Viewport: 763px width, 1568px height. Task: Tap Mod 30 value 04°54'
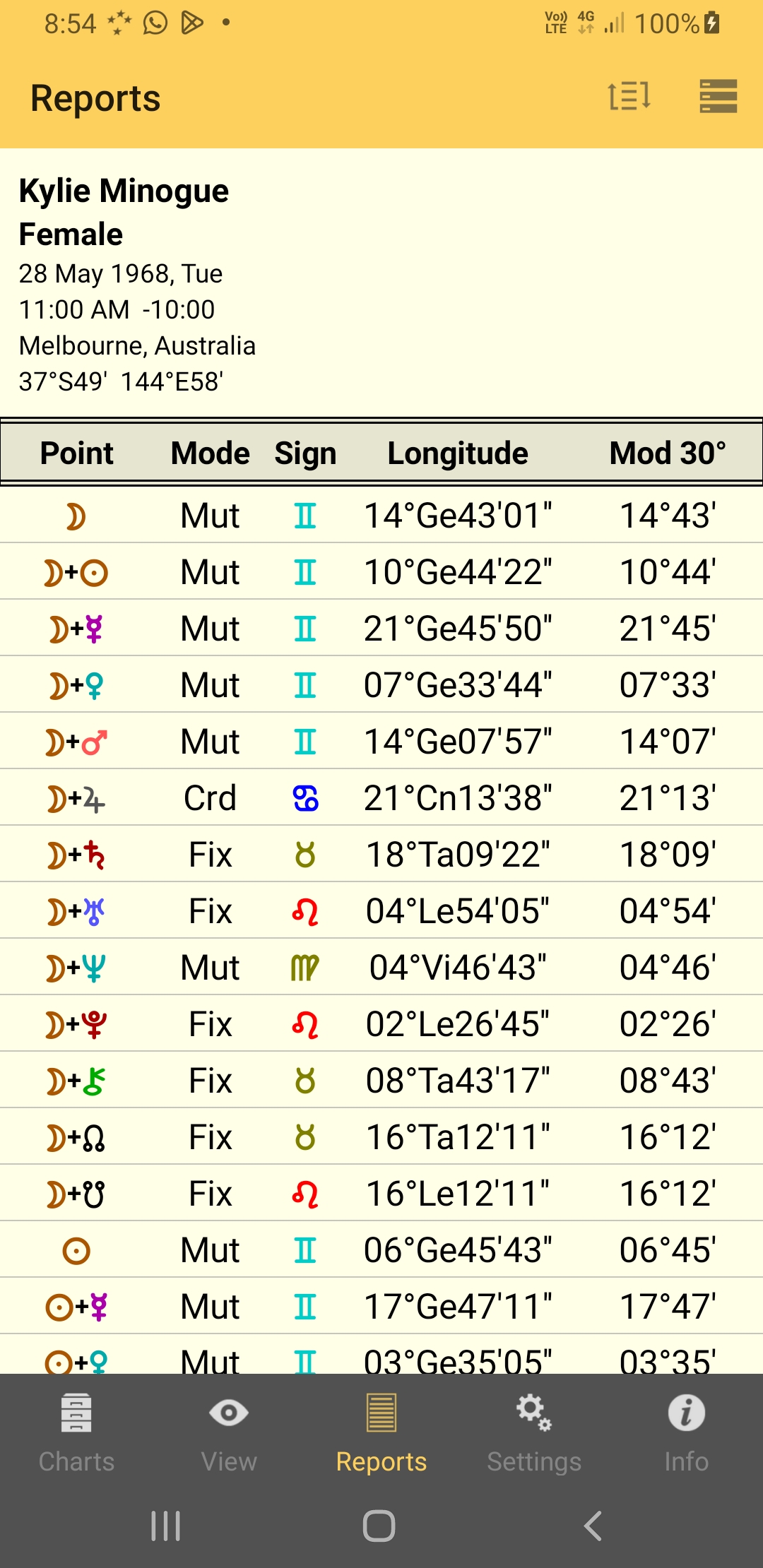click(668, 911)
